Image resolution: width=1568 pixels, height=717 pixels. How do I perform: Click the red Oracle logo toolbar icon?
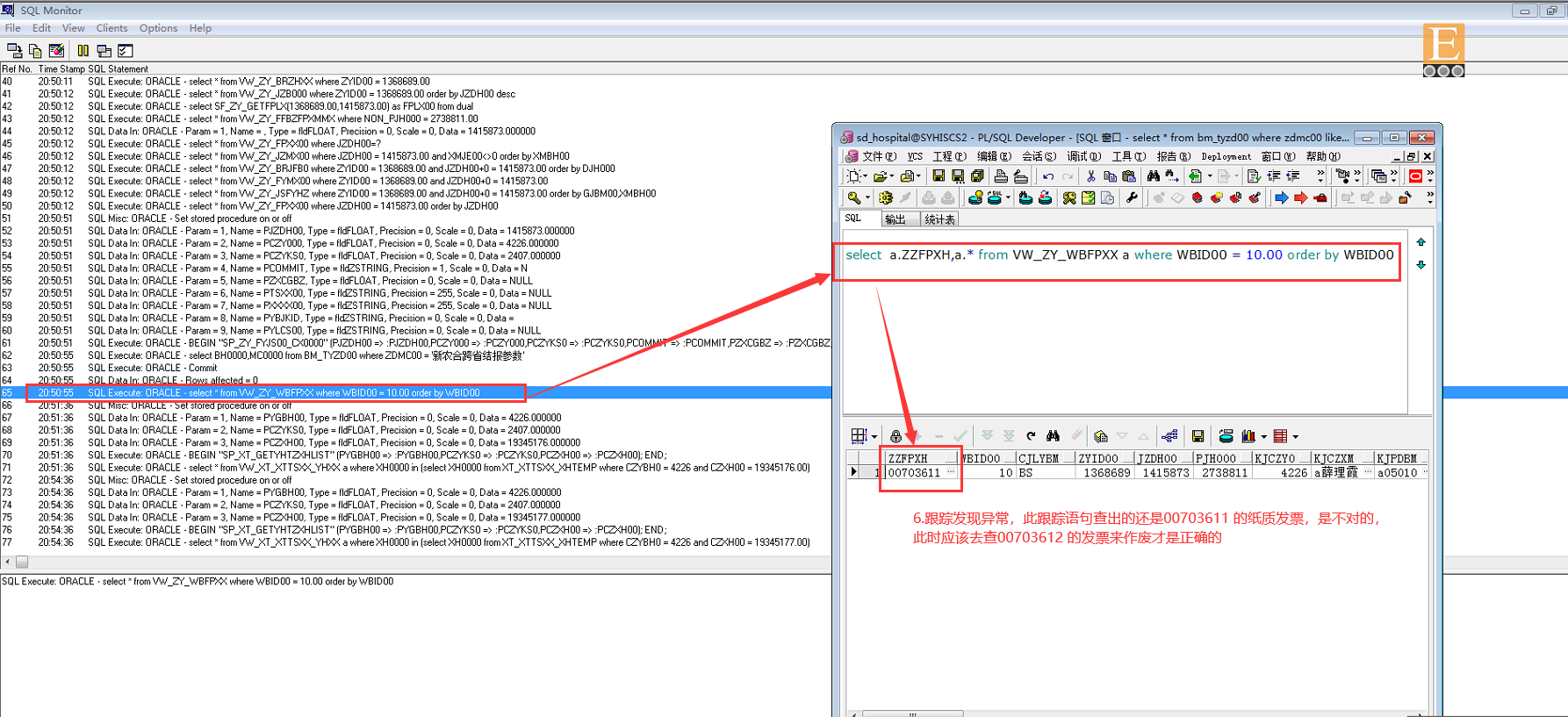tap(1415, 176)
